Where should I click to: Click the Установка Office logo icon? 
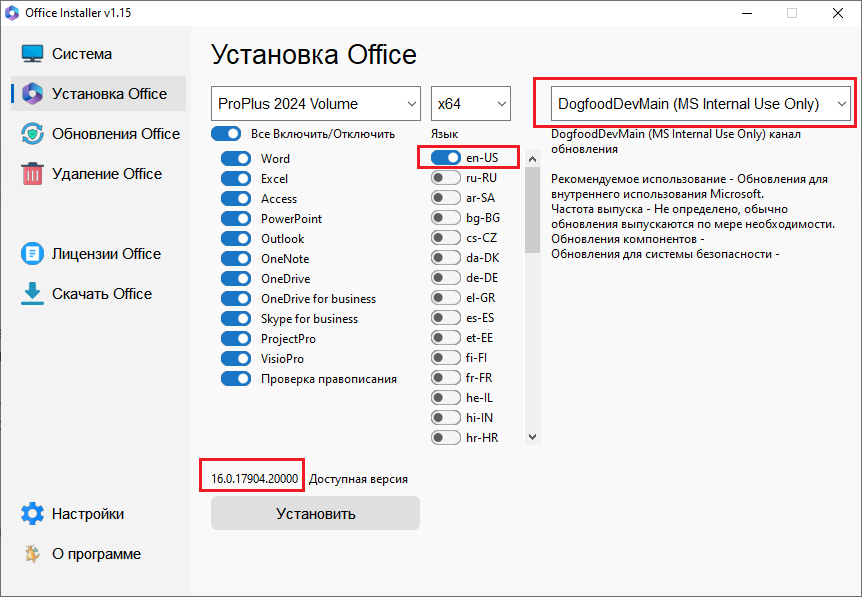click(x=32, y=93)
